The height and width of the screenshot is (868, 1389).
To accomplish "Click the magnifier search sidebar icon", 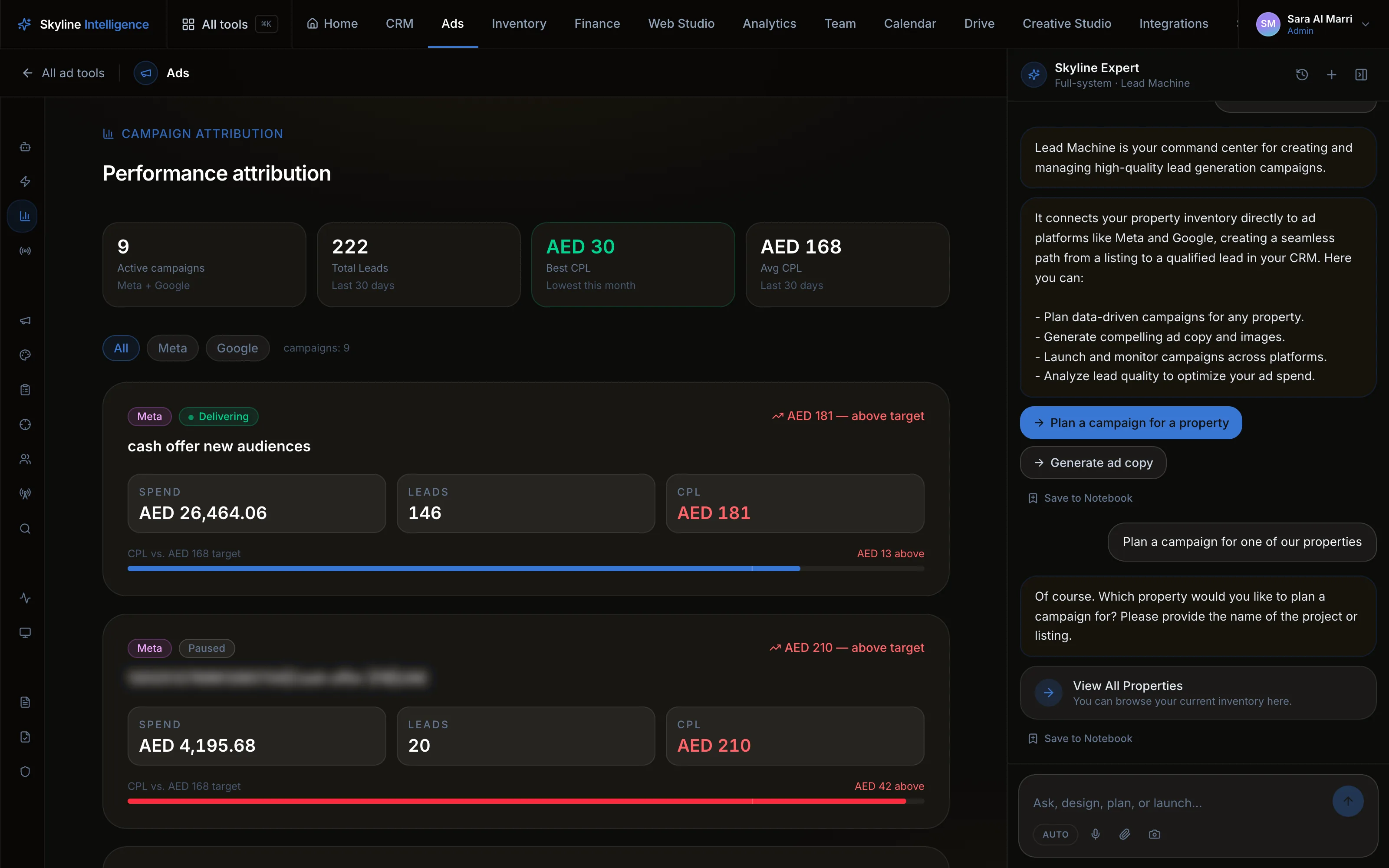I will click(x=25, y=529).
